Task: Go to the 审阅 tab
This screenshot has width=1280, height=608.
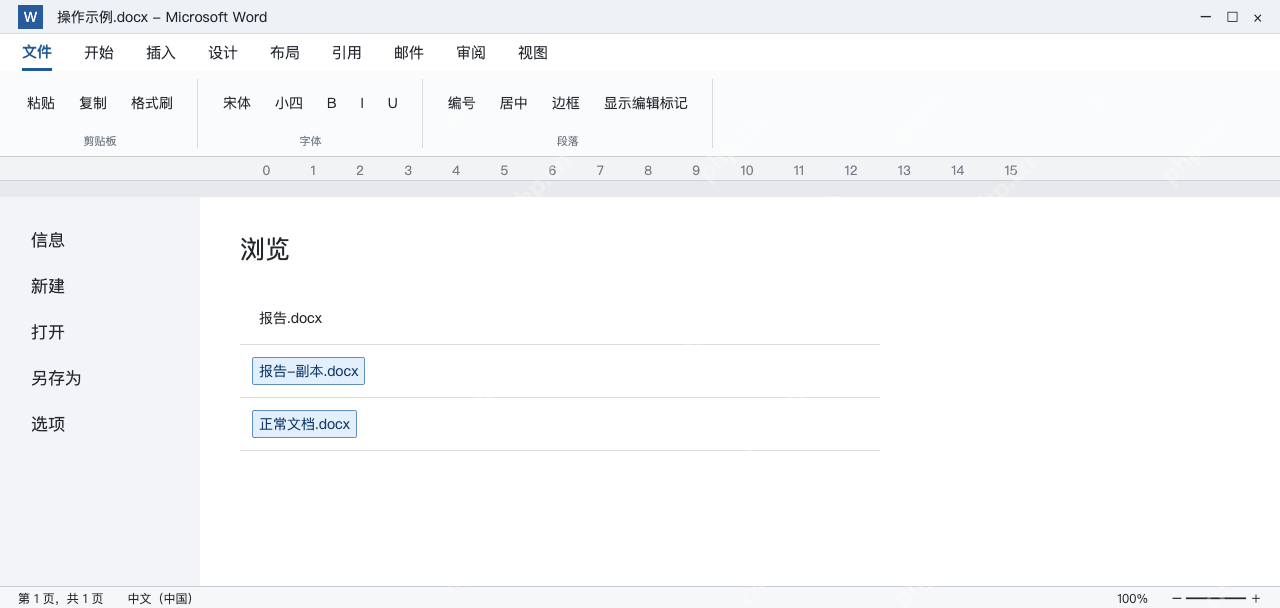Action: 471,53
